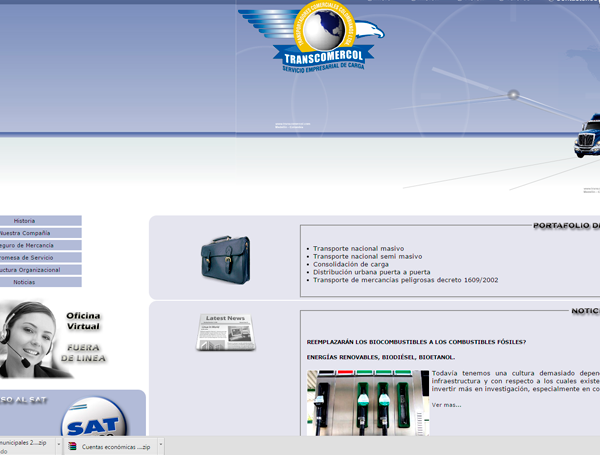Click the Latest News newspaper icon
The height and width of the screenshot is (455, 600).
coord(226,332)
